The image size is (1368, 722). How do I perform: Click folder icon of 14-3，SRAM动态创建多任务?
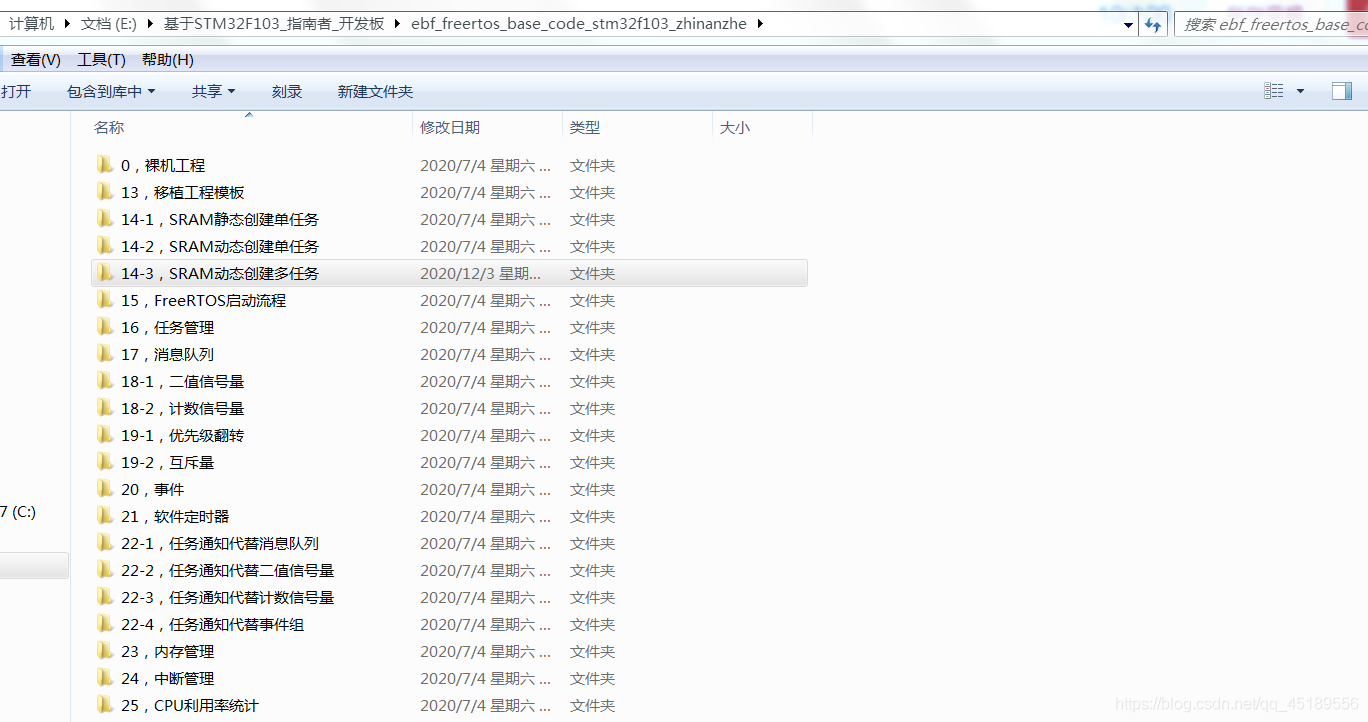click(105, 273)
